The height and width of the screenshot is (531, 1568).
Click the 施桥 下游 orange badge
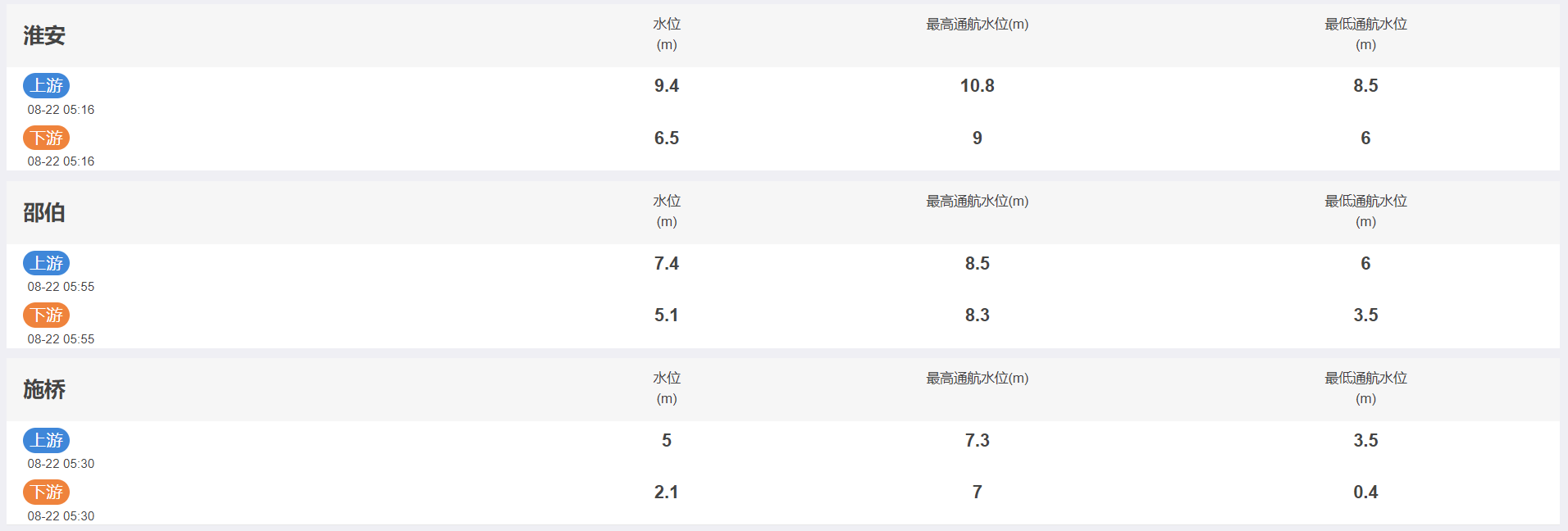(x=46, y=492)
